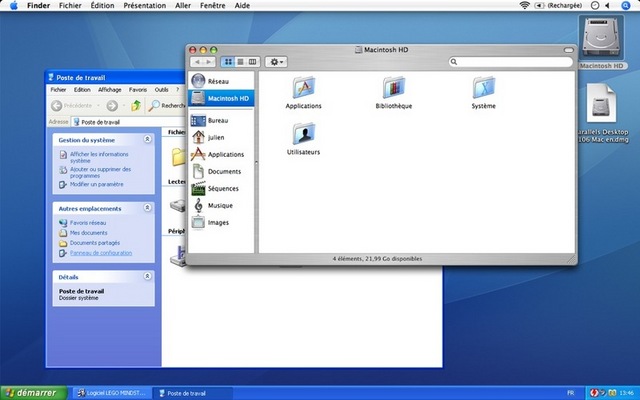Open the Édition menu in the macOS menu bar
The height and width of the screenshot is (400, 640).
102,5
